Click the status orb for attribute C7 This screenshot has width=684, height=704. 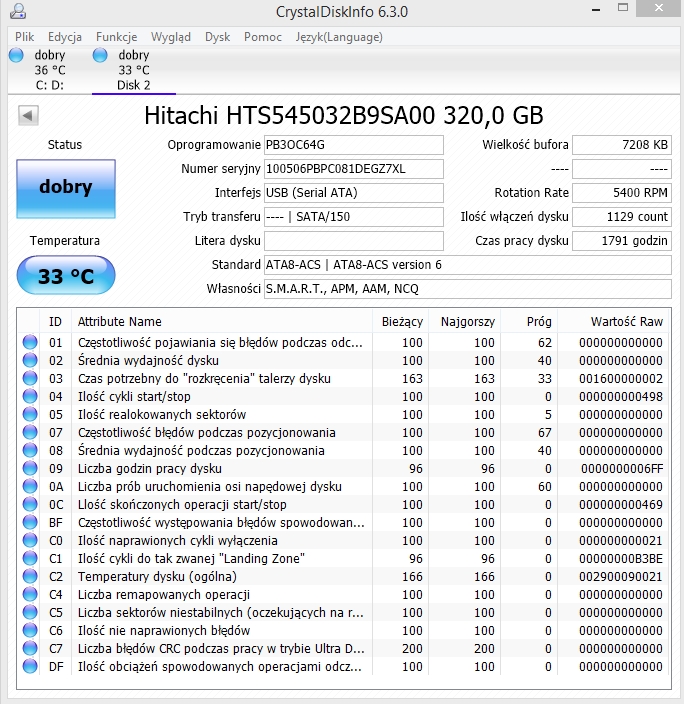pyautogui.click(x=30, y=648)
